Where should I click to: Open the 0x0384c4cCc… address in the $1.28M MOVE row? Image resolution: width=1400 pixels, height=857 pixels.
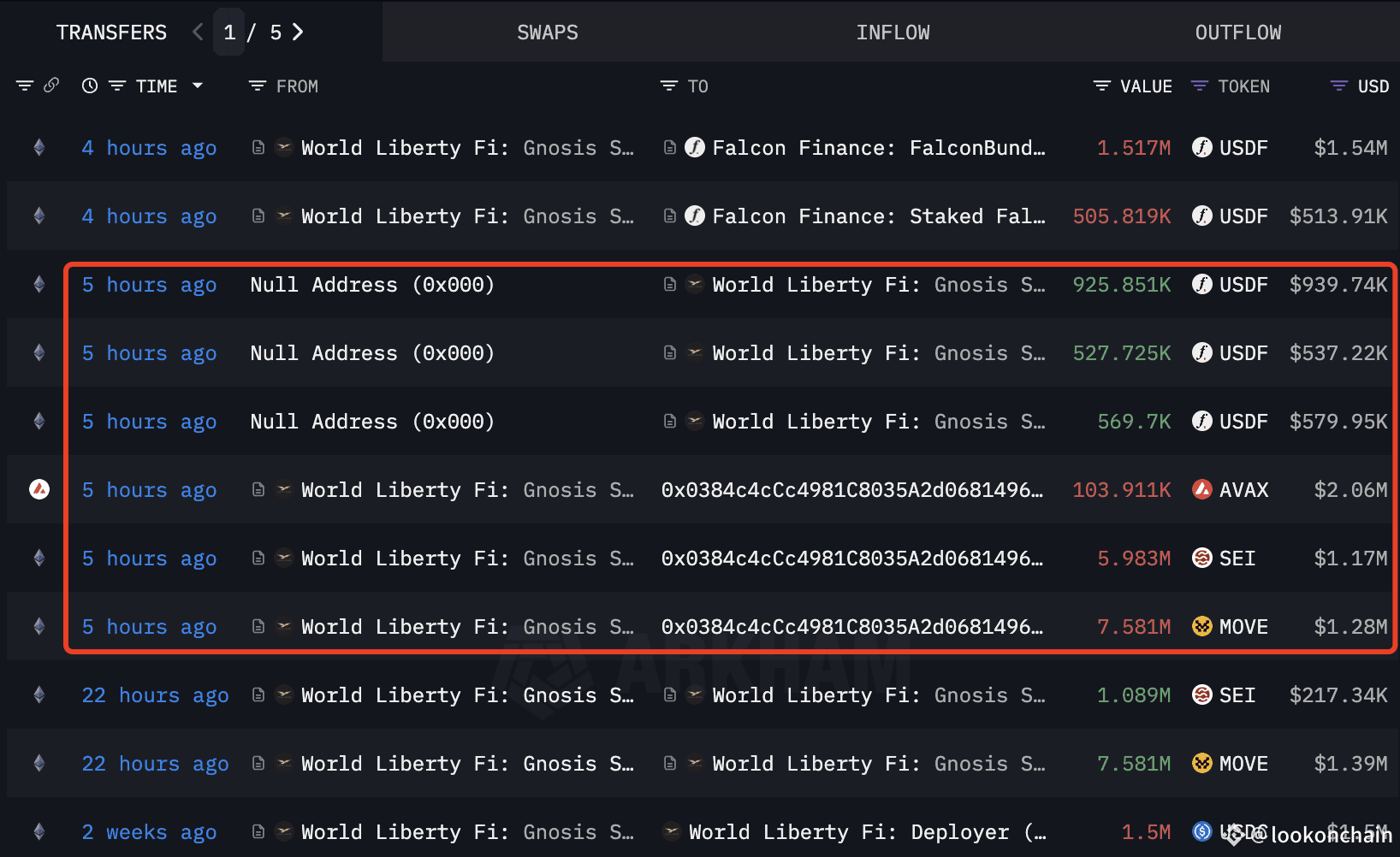pos(852,627)
